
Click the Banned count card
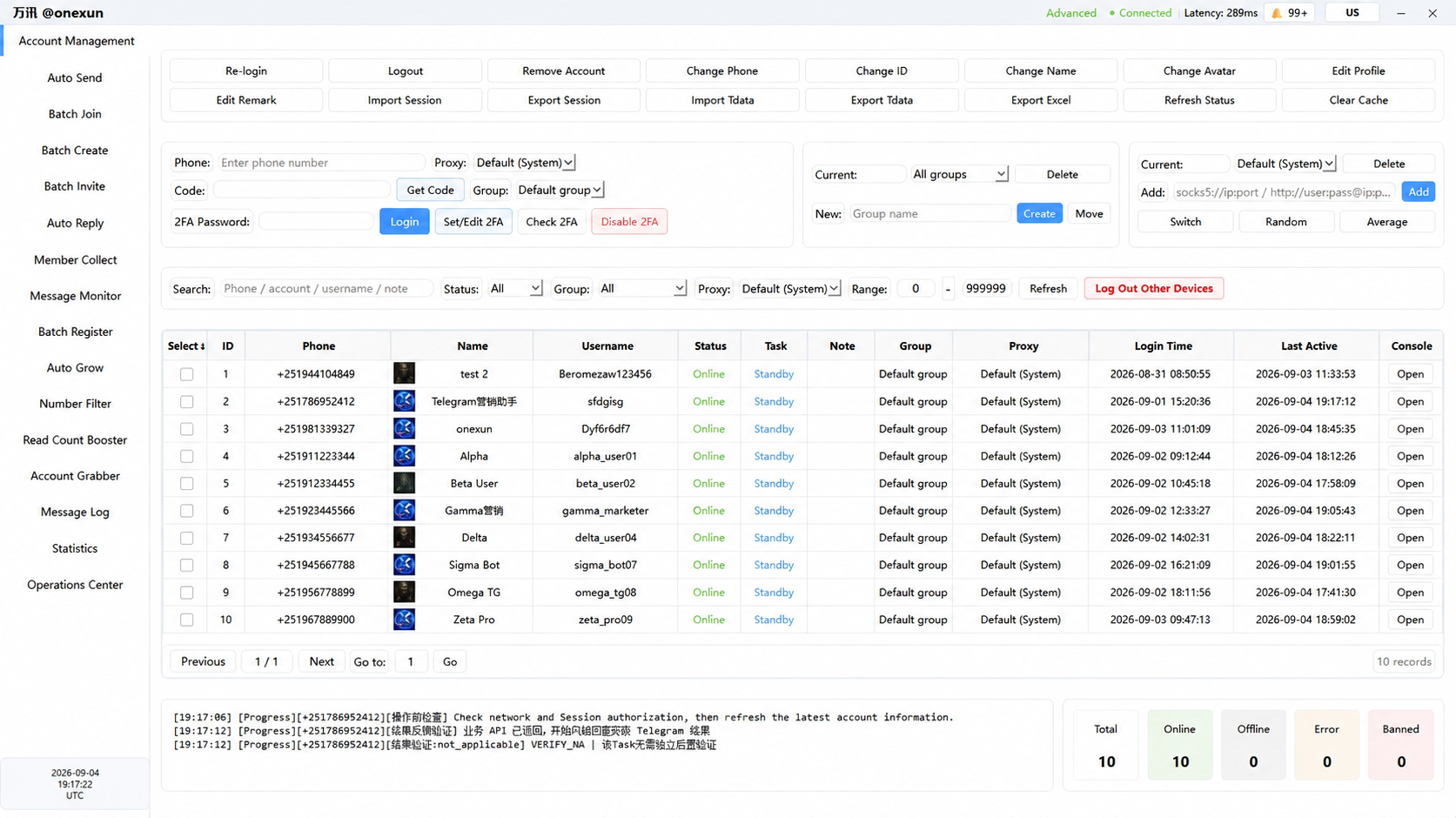pyautogui.click(x=1400, y=745)
